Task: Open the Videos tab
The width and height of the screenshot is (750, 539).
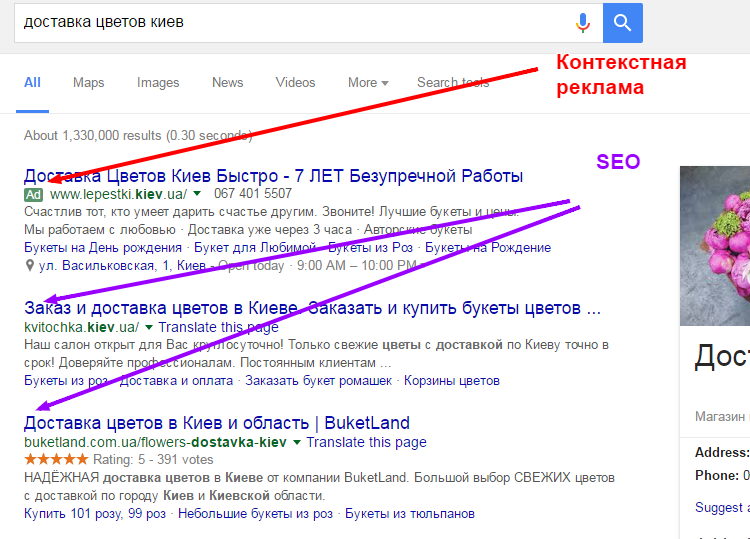Action: pyautogui.click(x=295, y=83)
